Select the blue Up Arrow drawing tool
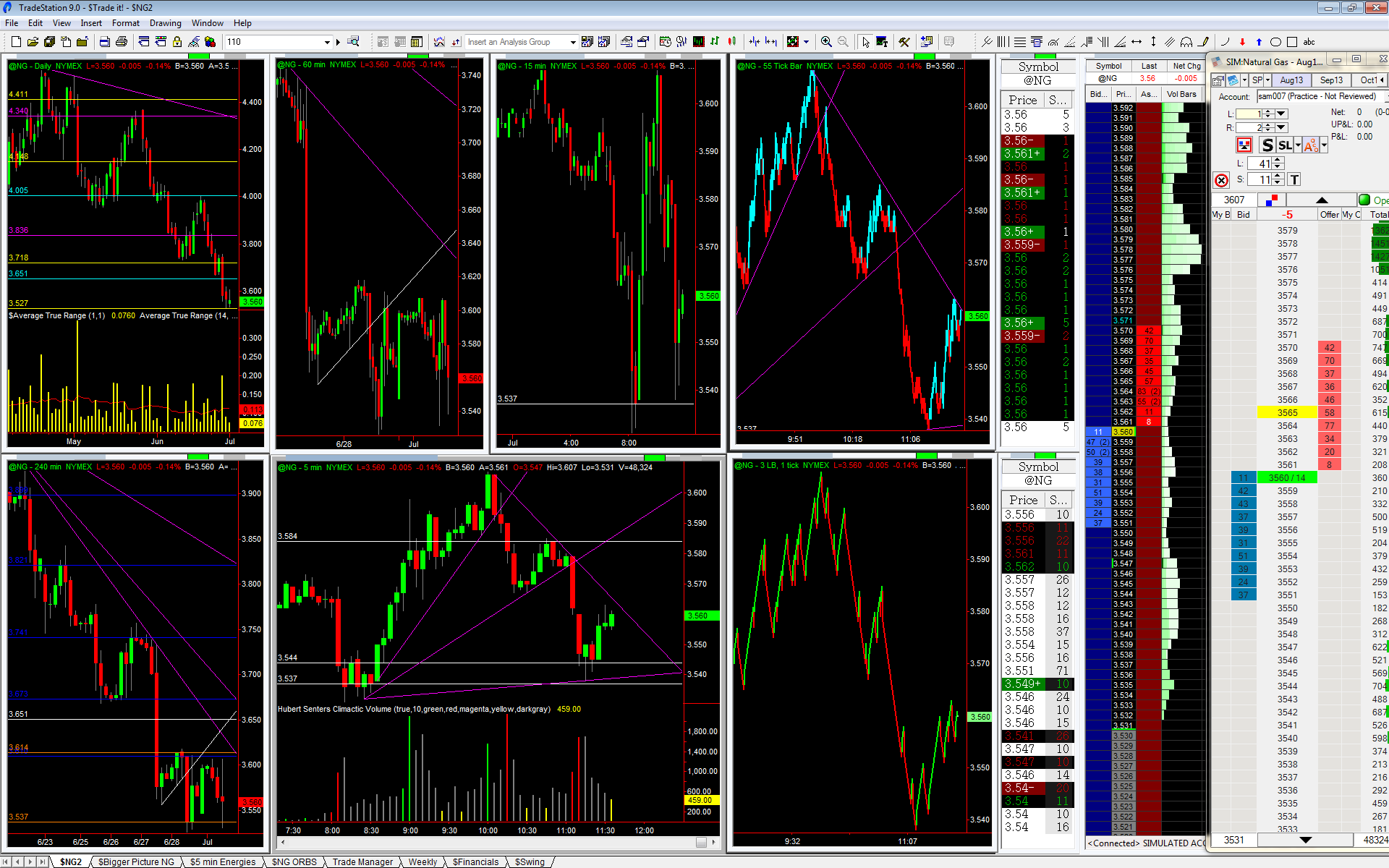Viewport: 1389px width, 868px height. click(x=1259, y=42)
